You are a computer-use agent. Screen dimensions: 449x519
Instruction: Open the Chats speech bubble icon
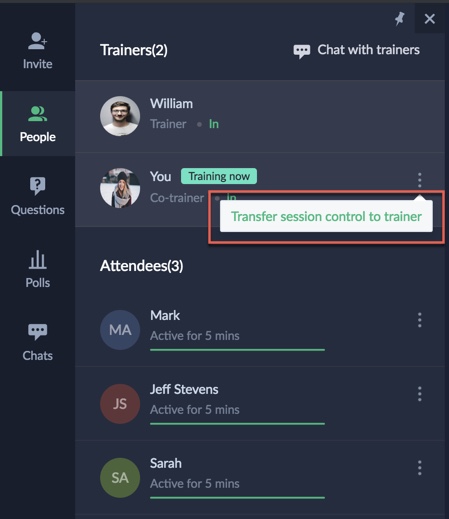[37, 332]
